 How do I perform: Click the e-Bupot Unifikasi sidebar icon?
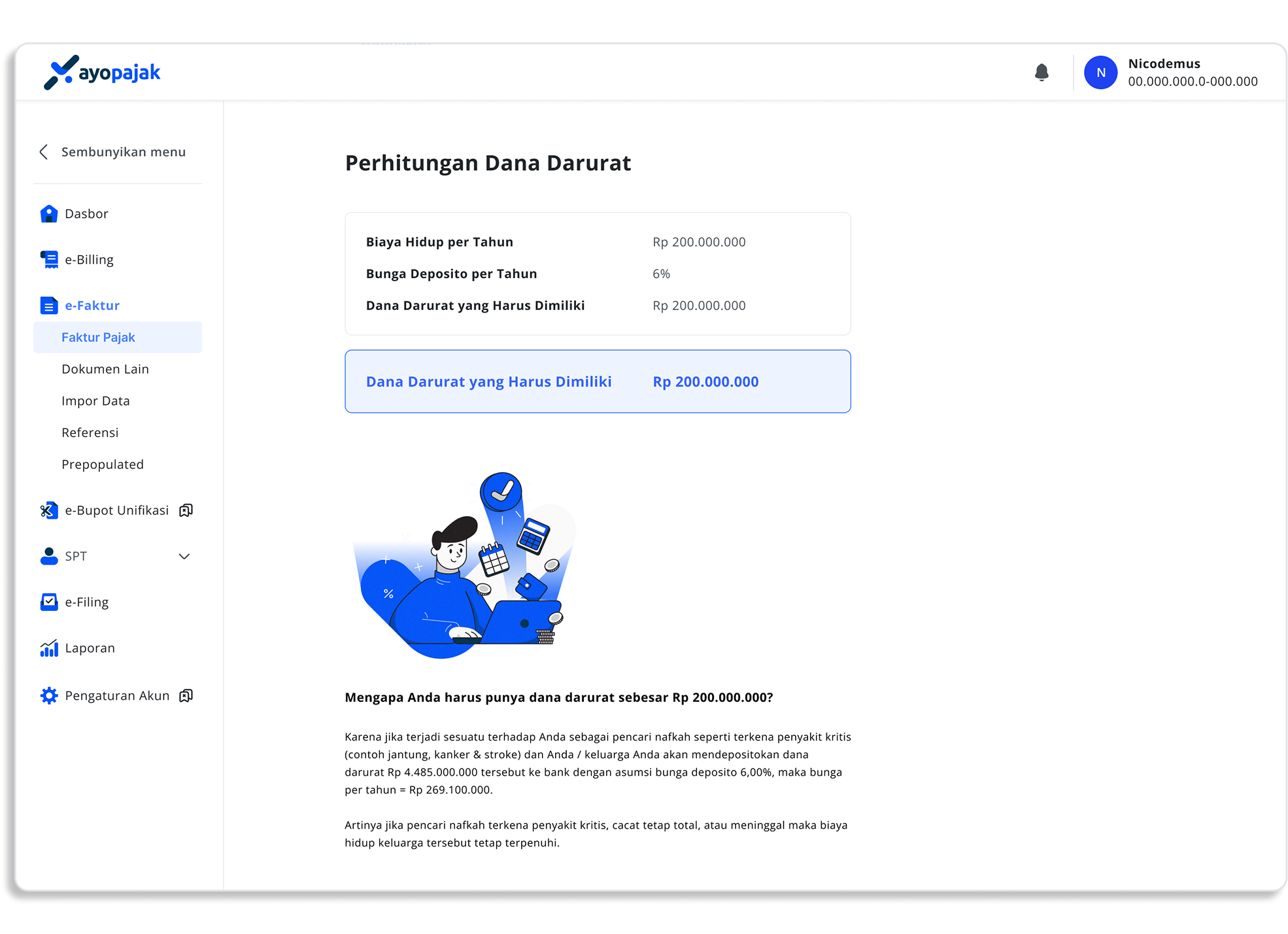[49, 510]
